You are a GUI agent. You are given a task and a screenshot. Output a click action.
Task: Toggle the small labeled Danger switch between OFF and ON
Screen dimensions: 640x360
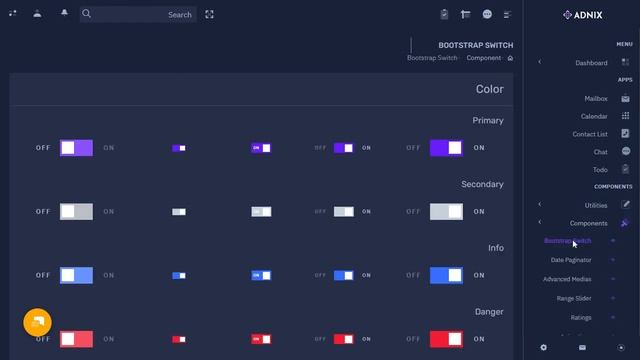344,339
